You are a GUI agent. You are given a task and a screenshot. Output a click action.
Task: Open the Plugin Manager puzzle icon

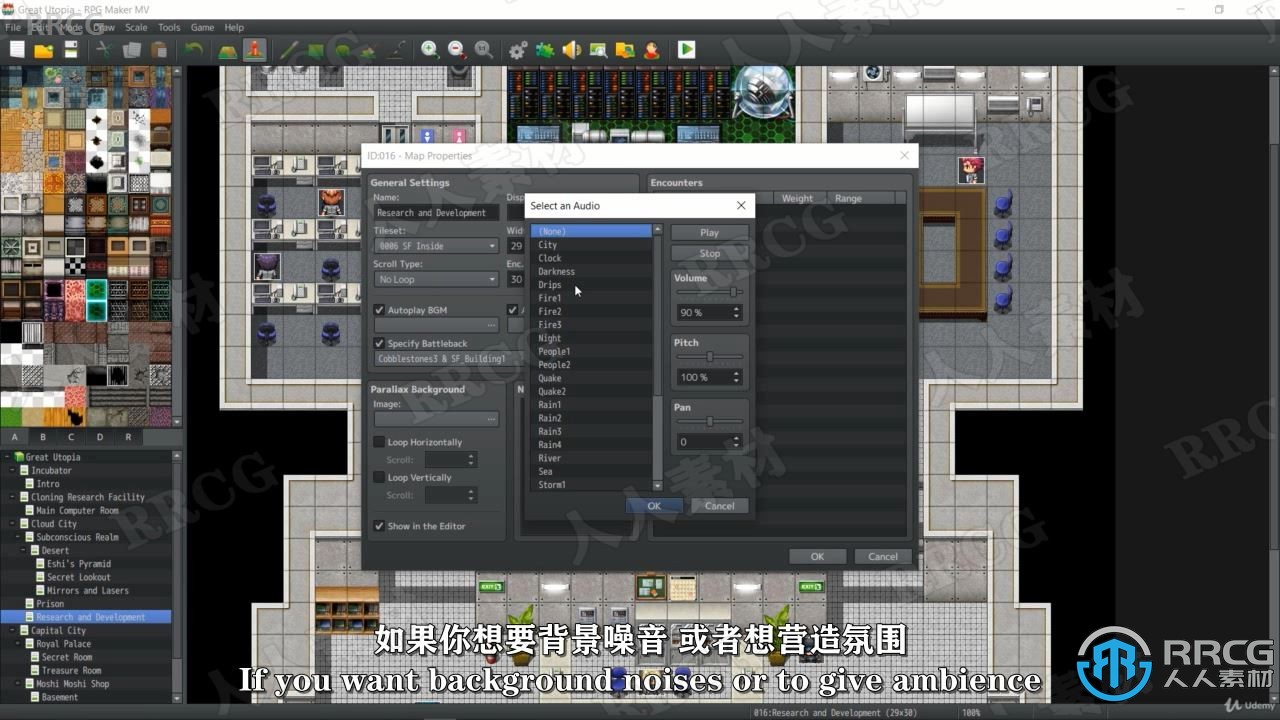tap(545, 49)
